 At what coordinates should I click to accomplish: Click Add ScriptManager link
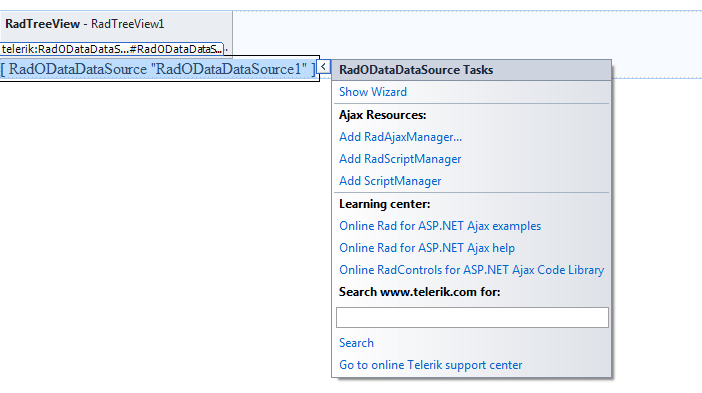click(390, 181)
